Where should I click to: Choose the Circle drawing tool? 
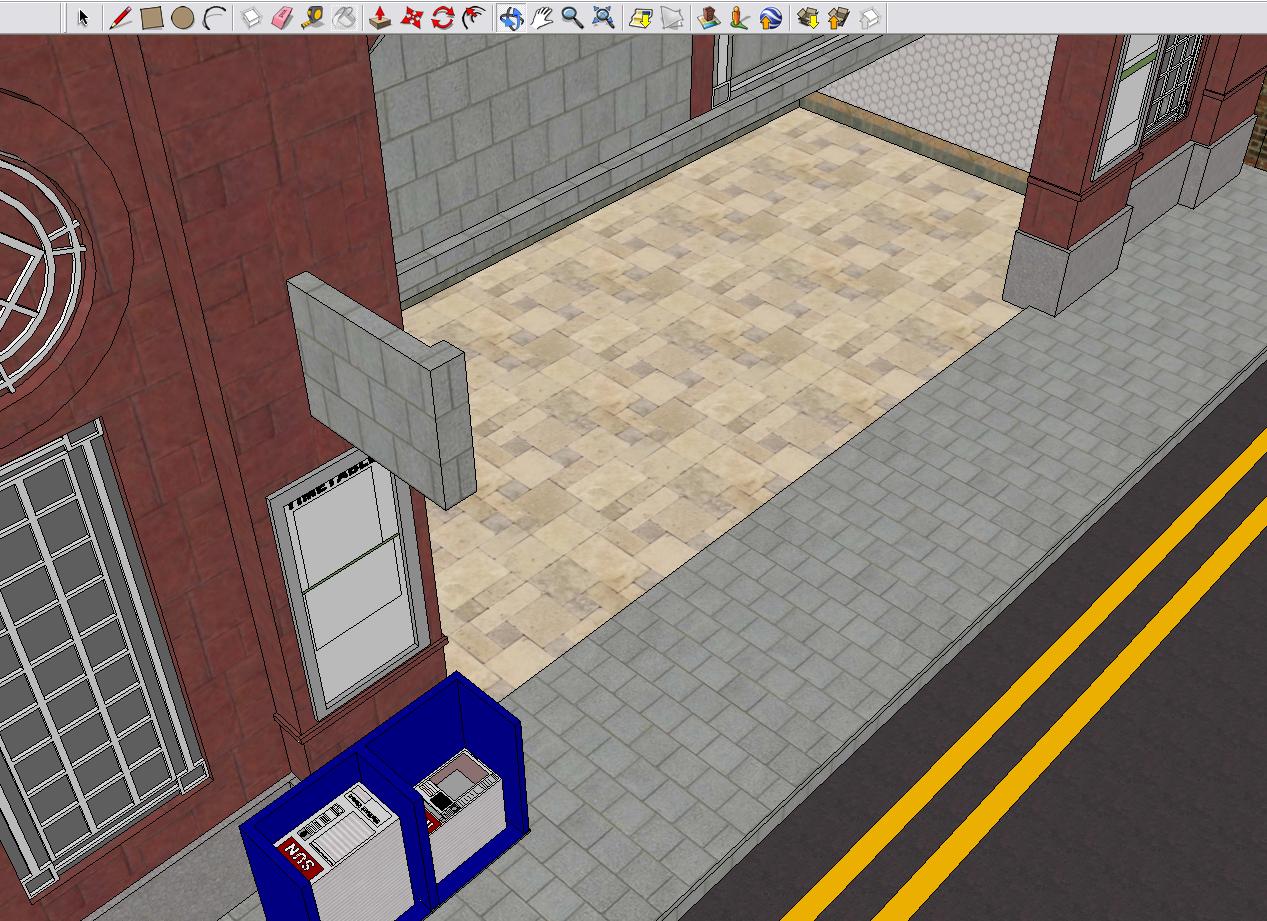coord(182,18)
